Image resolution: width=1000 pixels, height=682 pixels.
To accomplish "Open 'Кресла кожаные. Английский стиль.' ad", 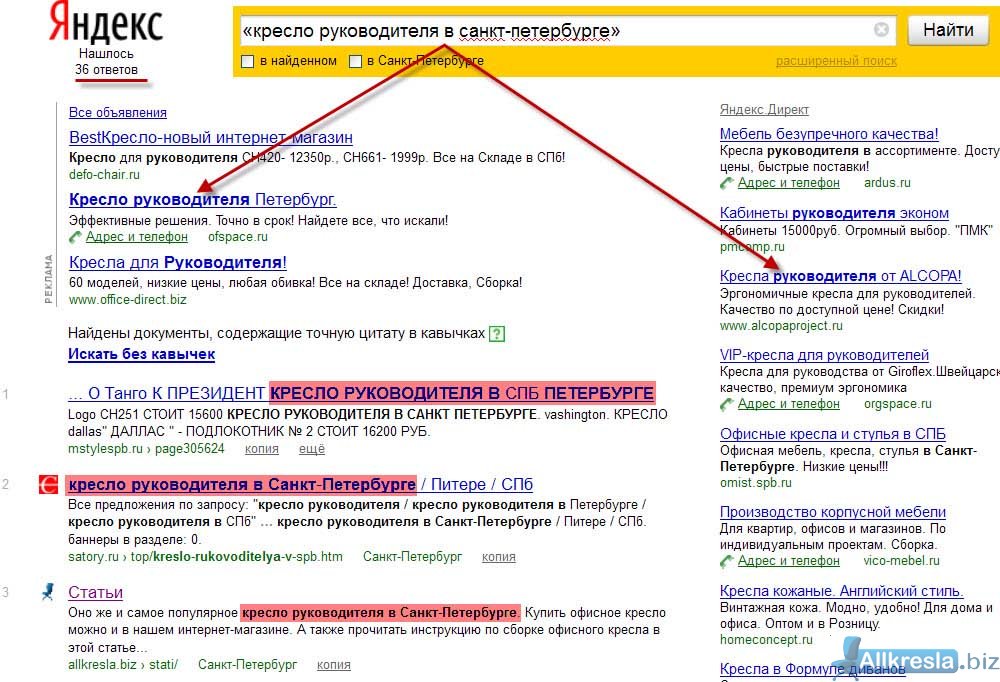I will [842, 591].
